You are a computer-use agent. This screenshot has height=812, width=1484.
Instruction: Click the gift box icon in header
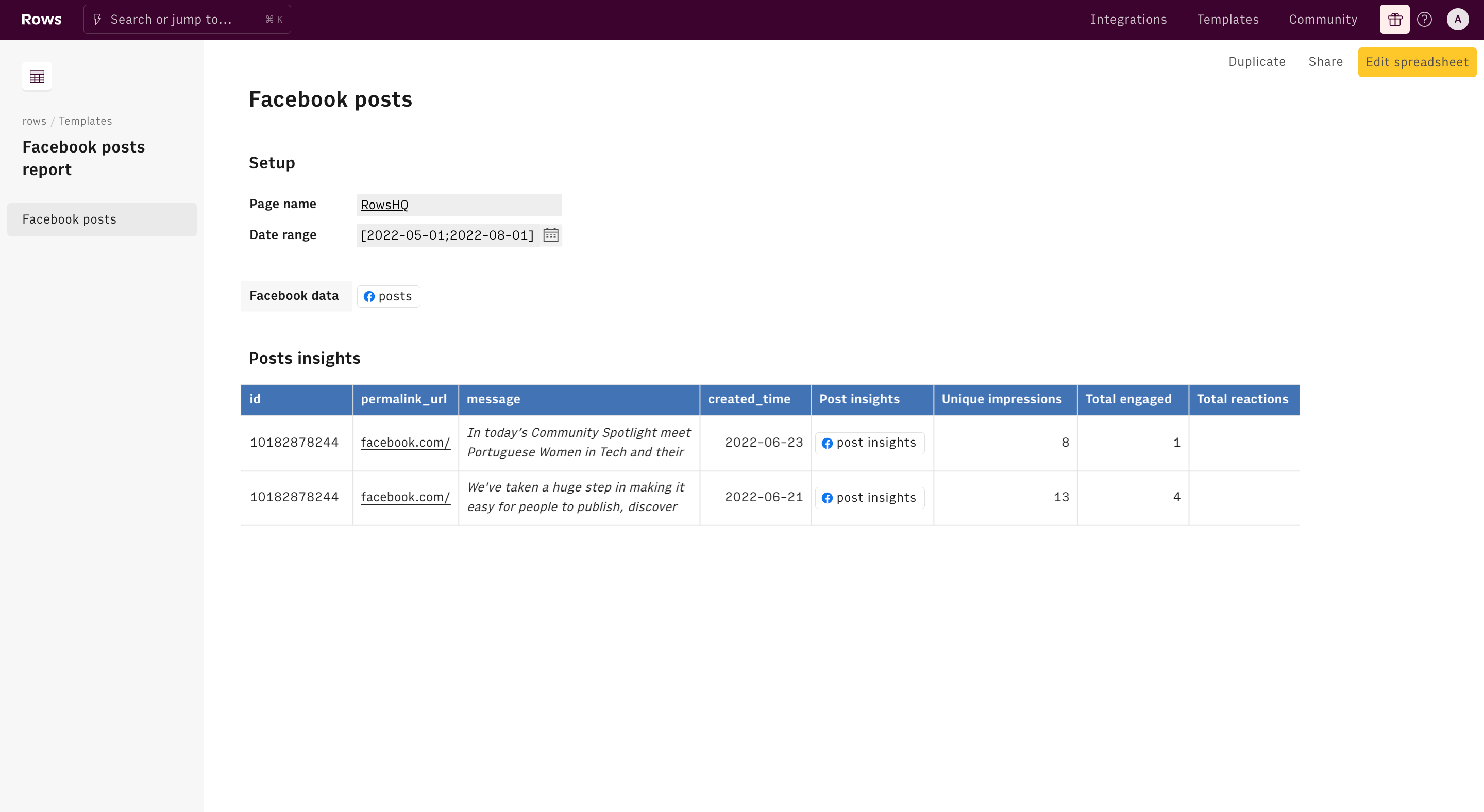click(x=1394, y=20)
